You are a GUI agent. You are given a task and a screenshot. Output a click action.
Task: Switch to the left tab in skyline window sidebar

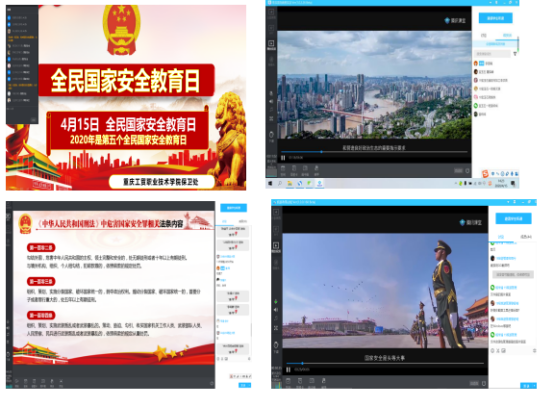(484, 35)
